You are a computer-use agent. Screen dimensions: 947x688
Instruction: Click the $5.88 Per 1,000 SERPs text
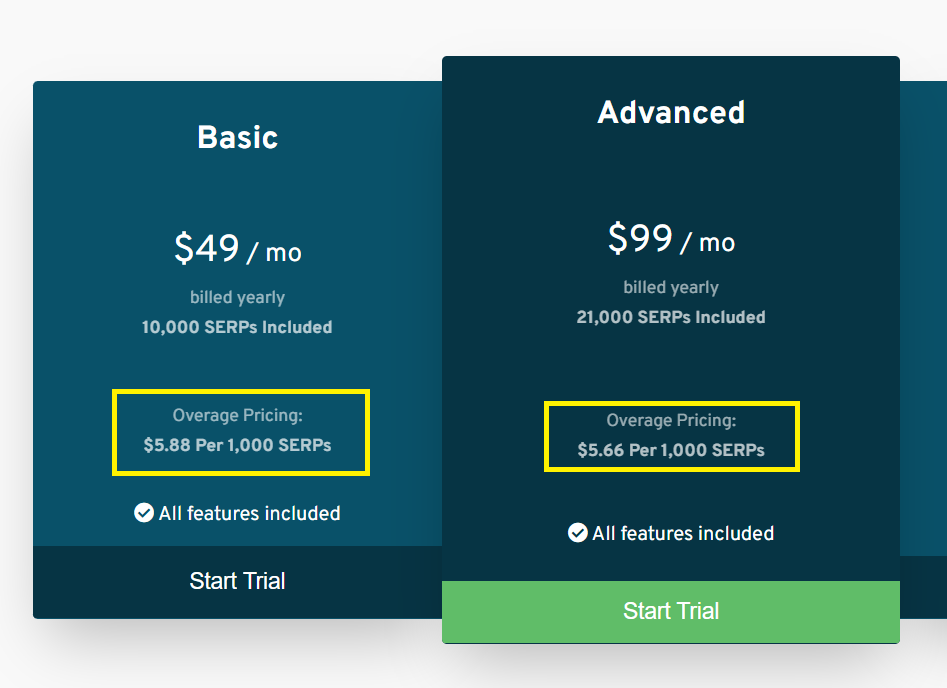(237, 445)
